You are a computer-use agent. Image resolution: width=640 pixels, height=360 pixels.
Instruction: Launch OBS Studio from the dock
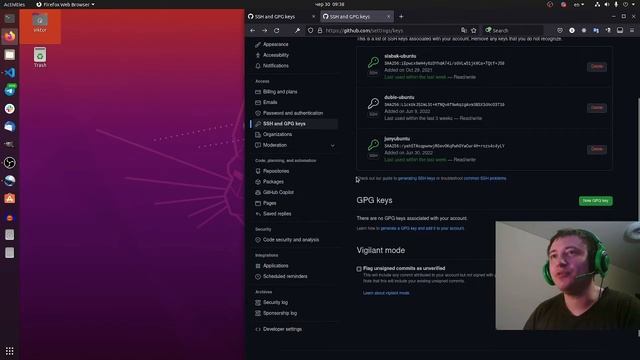coord(9,162)
